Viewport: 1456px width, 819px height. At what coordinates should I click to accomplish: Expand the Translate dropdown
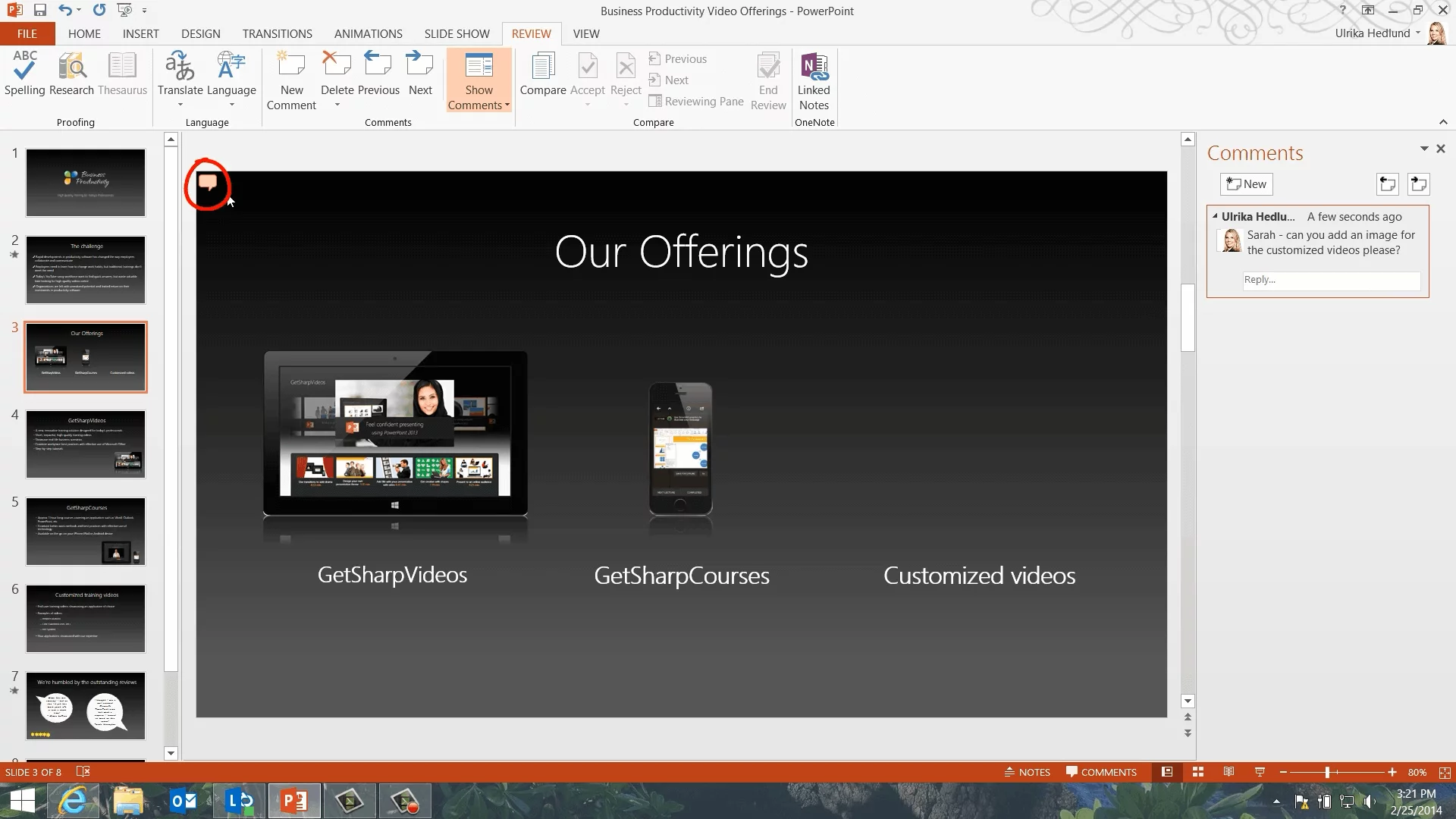[180, 105]
